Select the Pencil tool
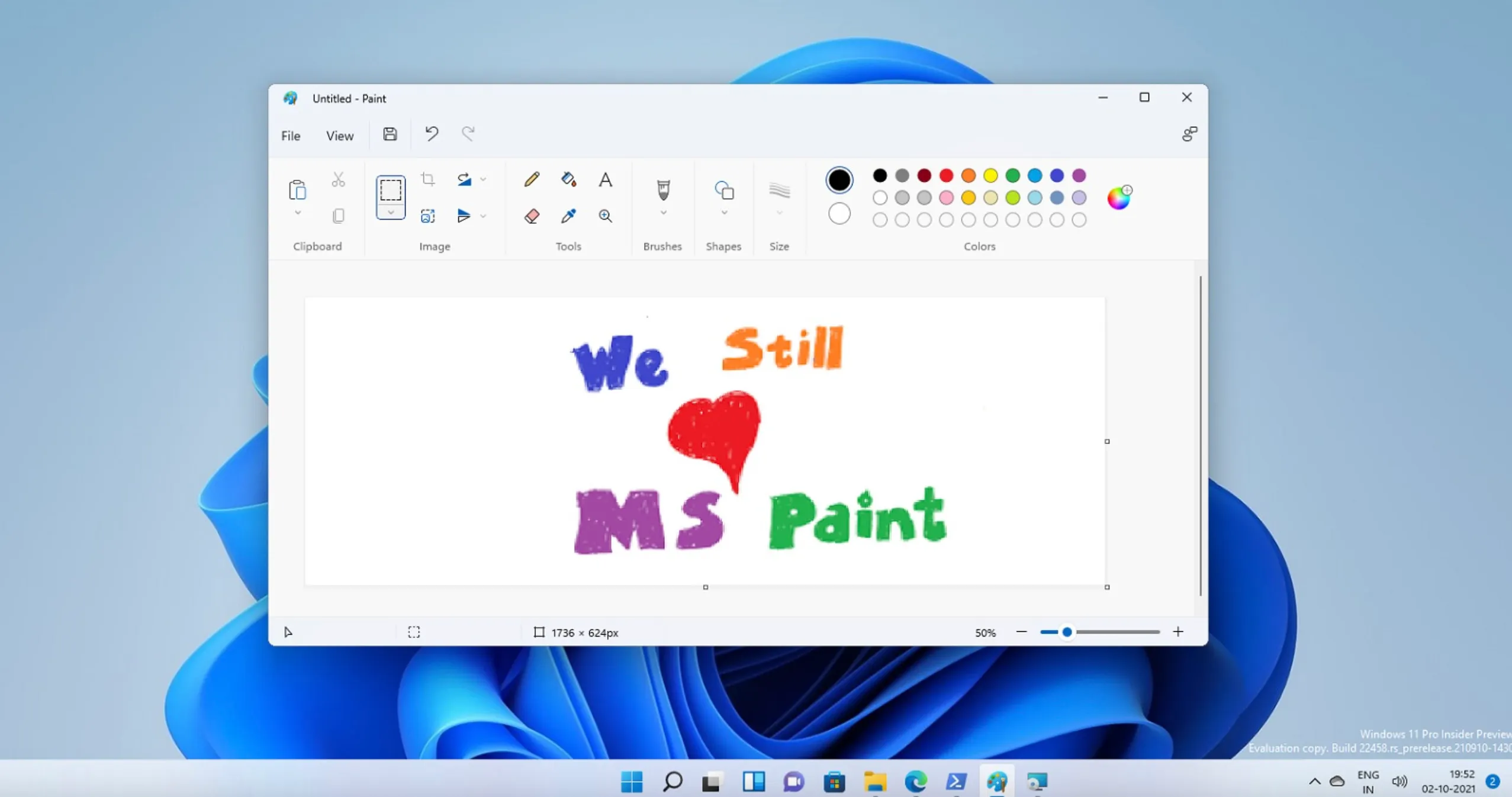 (x=531, y=179)
